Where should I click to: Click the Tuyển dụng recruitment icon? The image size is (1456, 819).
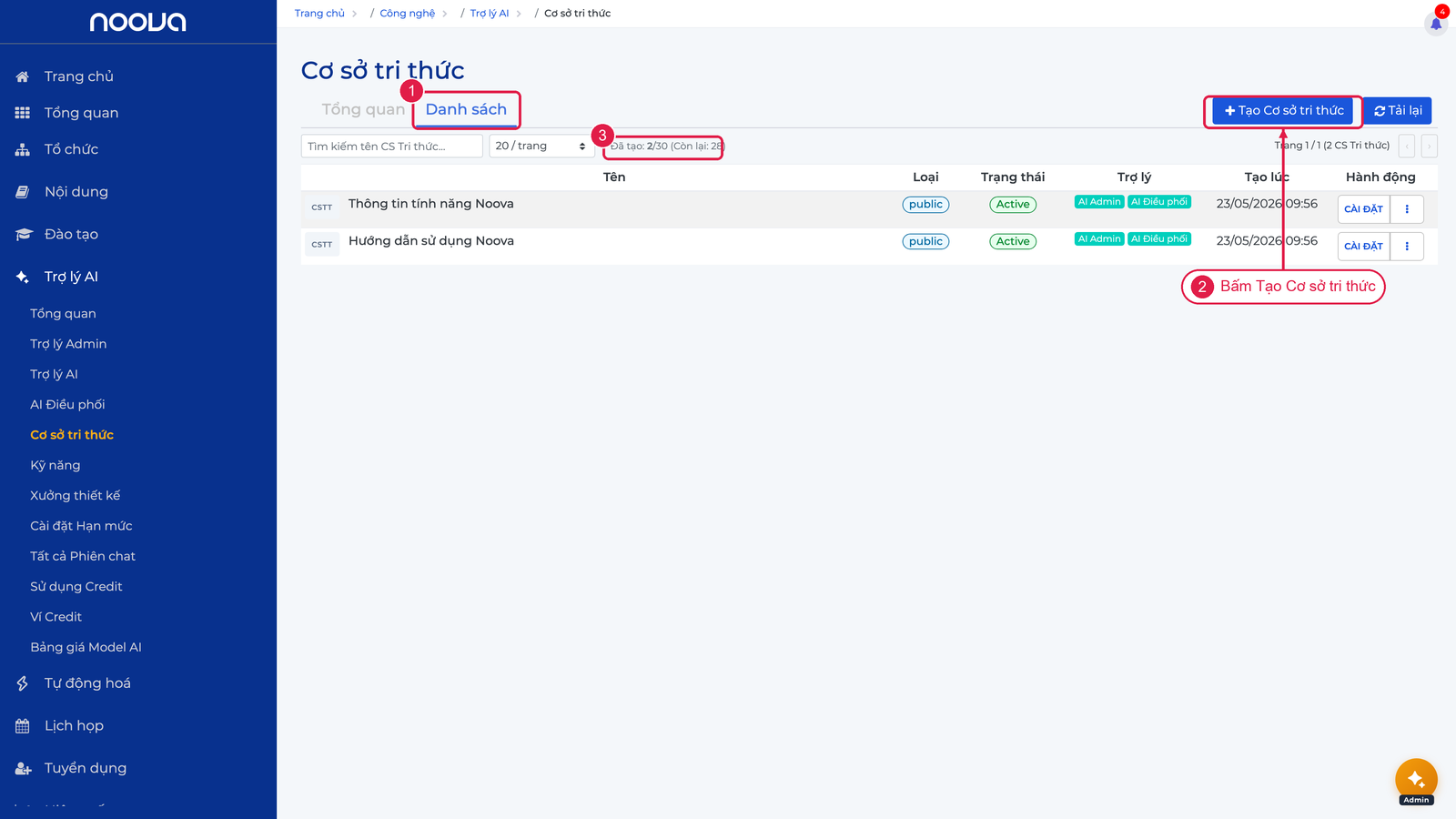[x=23, y=769]
